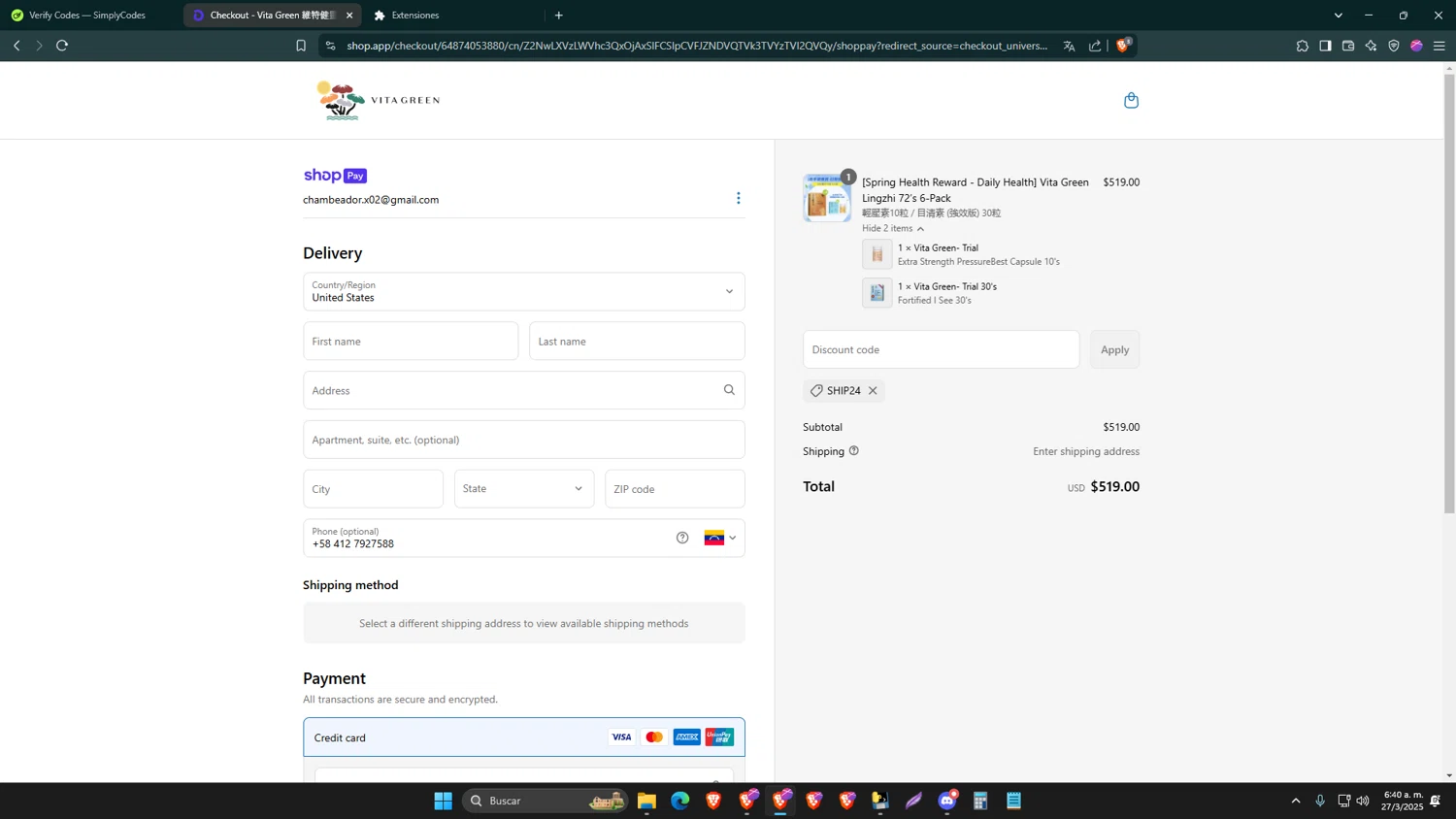Open the Country/Region dropdown

pos(524,291)
